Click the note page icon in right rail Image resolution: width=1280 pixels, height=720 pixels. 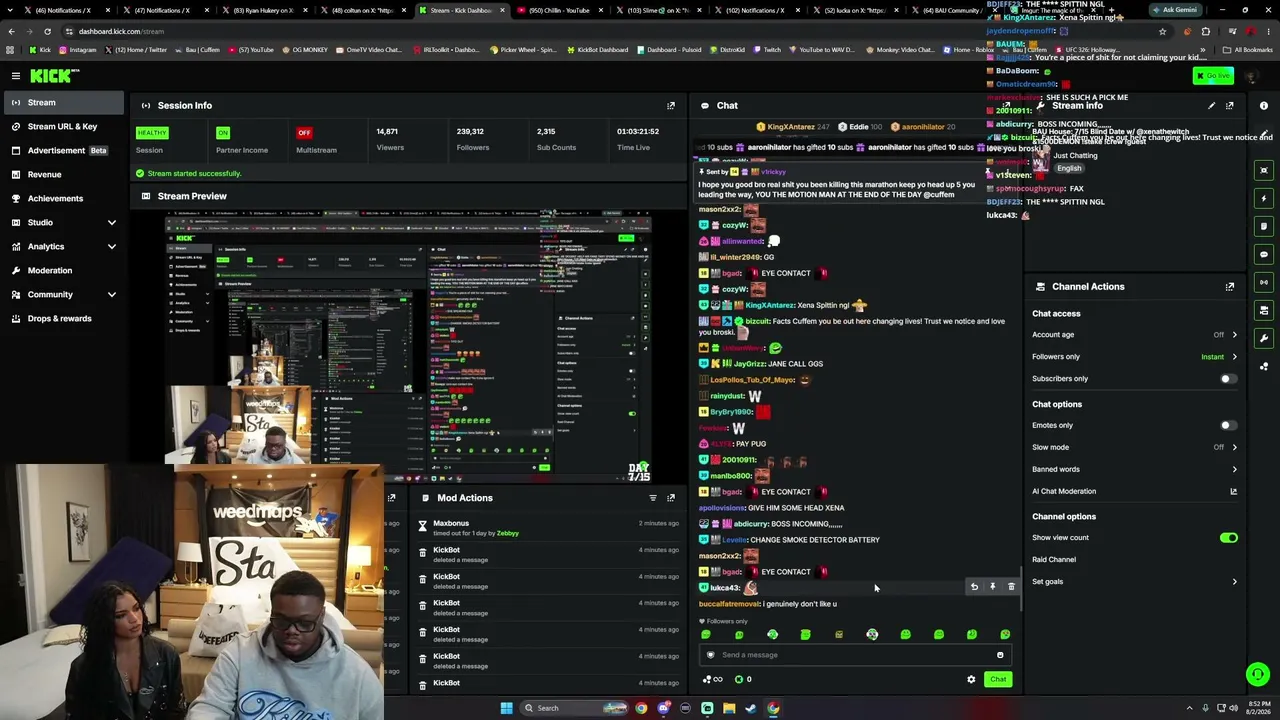[1264, 226]
